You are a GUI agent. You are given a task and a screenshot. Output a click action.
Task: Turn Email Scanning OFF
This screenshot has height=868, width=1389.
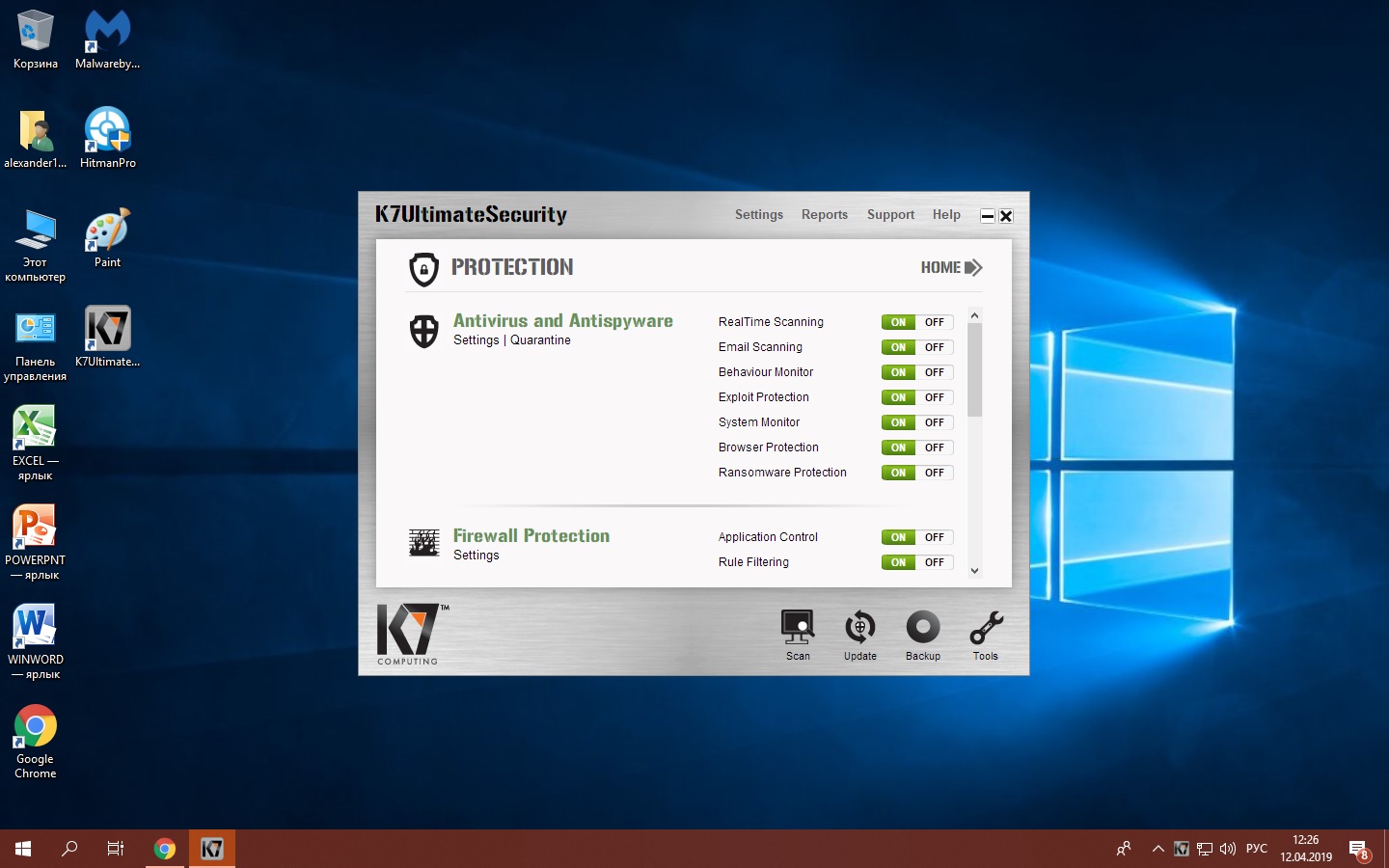935,347
